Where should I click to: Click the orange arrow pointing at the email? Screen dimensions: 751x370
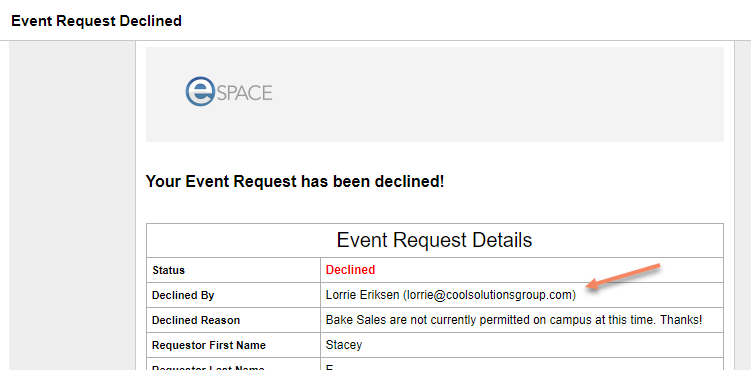624,276
